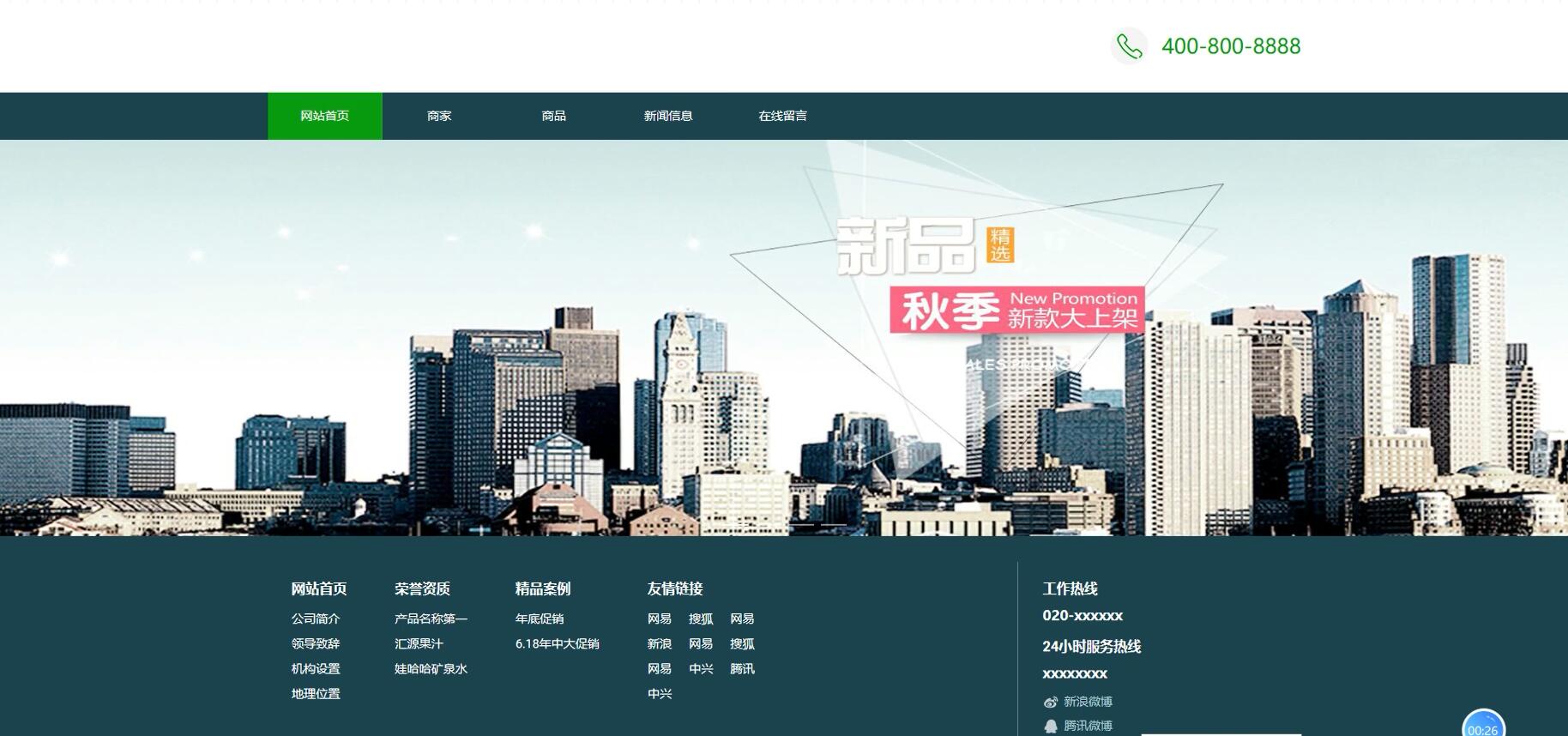Image resolution: width=1568 pixels, height=736 pixels.
Task: Open the 娃哈哈矿泉水 footer link
Action: click(x=431, y=668)
